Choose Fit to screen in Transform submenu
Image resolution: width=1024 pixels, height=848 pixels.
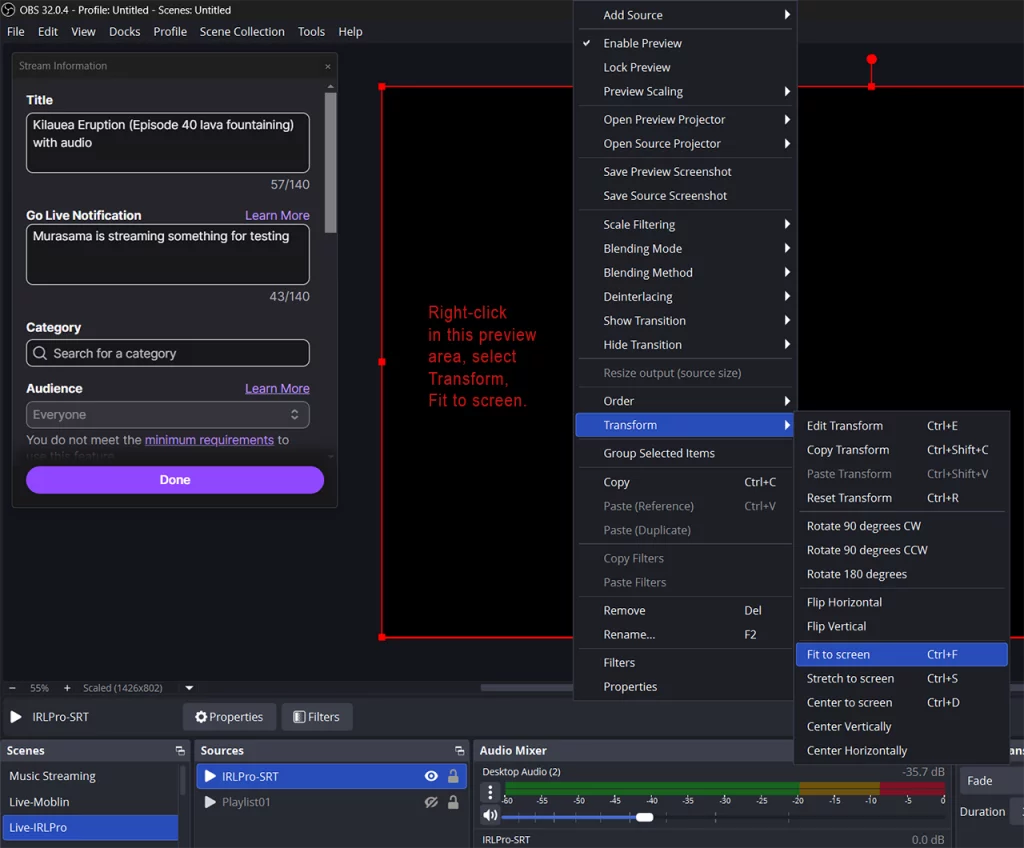point(838,654)
